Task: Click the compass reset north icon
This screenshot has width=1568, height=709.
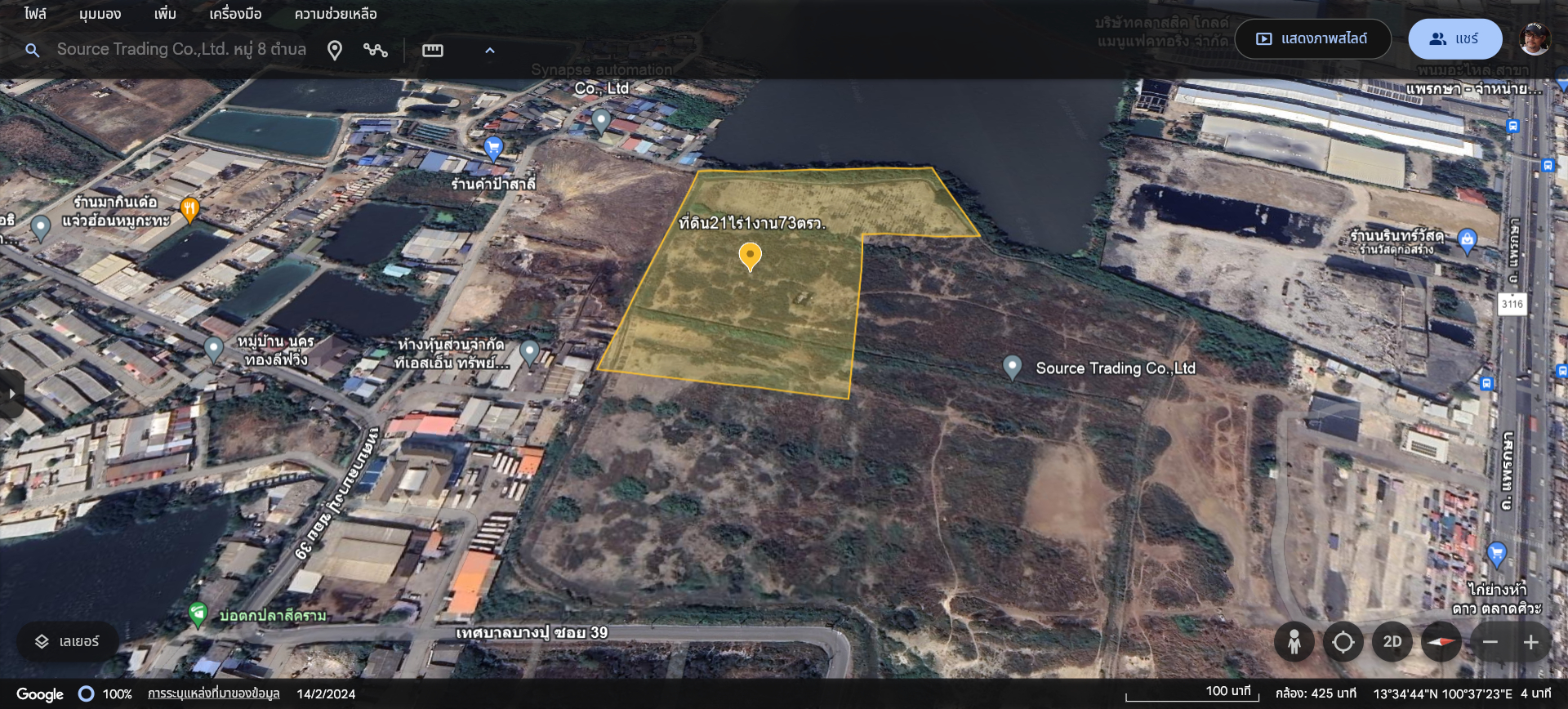Action: [1441, 642]
